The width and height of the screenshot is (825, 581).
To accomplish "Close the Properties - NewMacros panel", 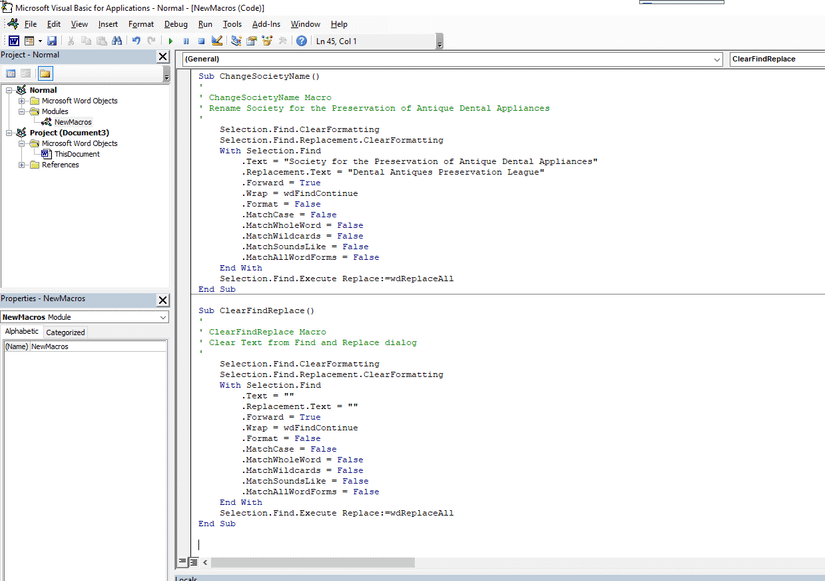I will 163,299.
